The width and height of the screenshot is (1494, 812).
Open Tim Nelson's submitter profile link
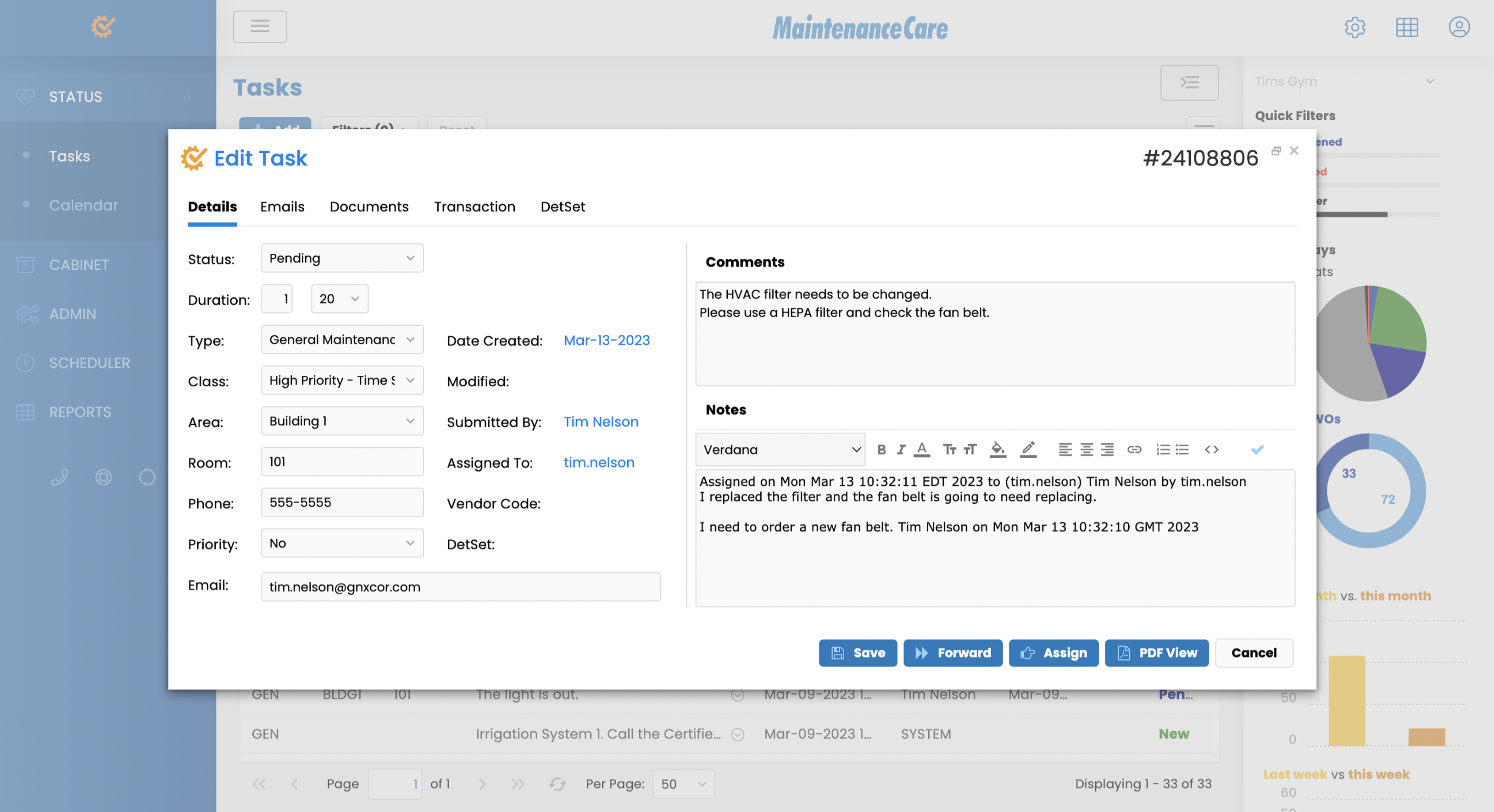click(x=601, y=422)
